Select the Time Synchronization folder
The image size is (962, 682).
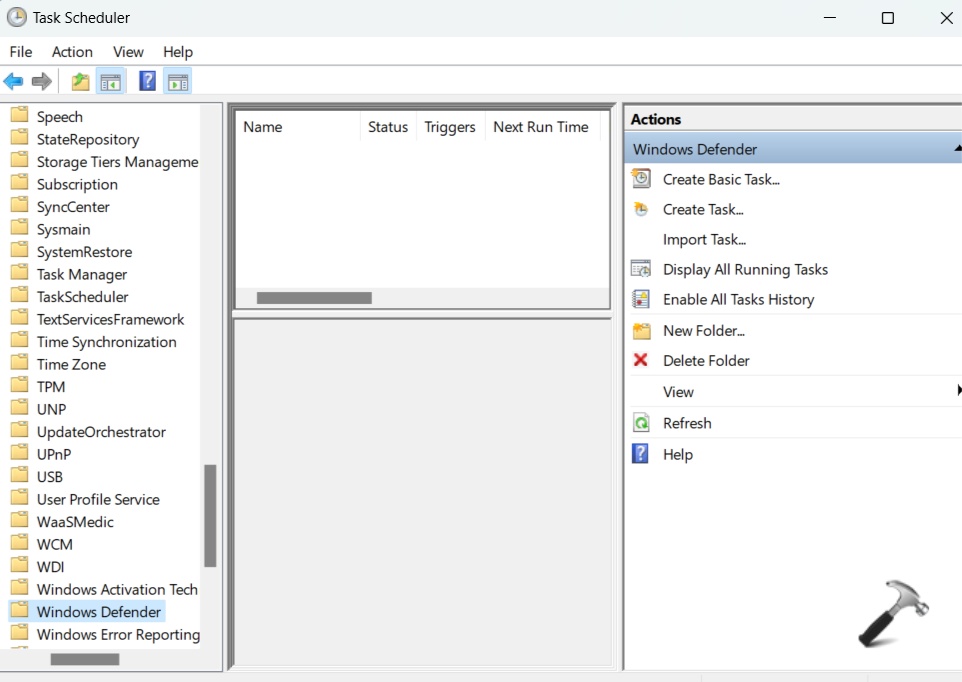click(106, 342)
